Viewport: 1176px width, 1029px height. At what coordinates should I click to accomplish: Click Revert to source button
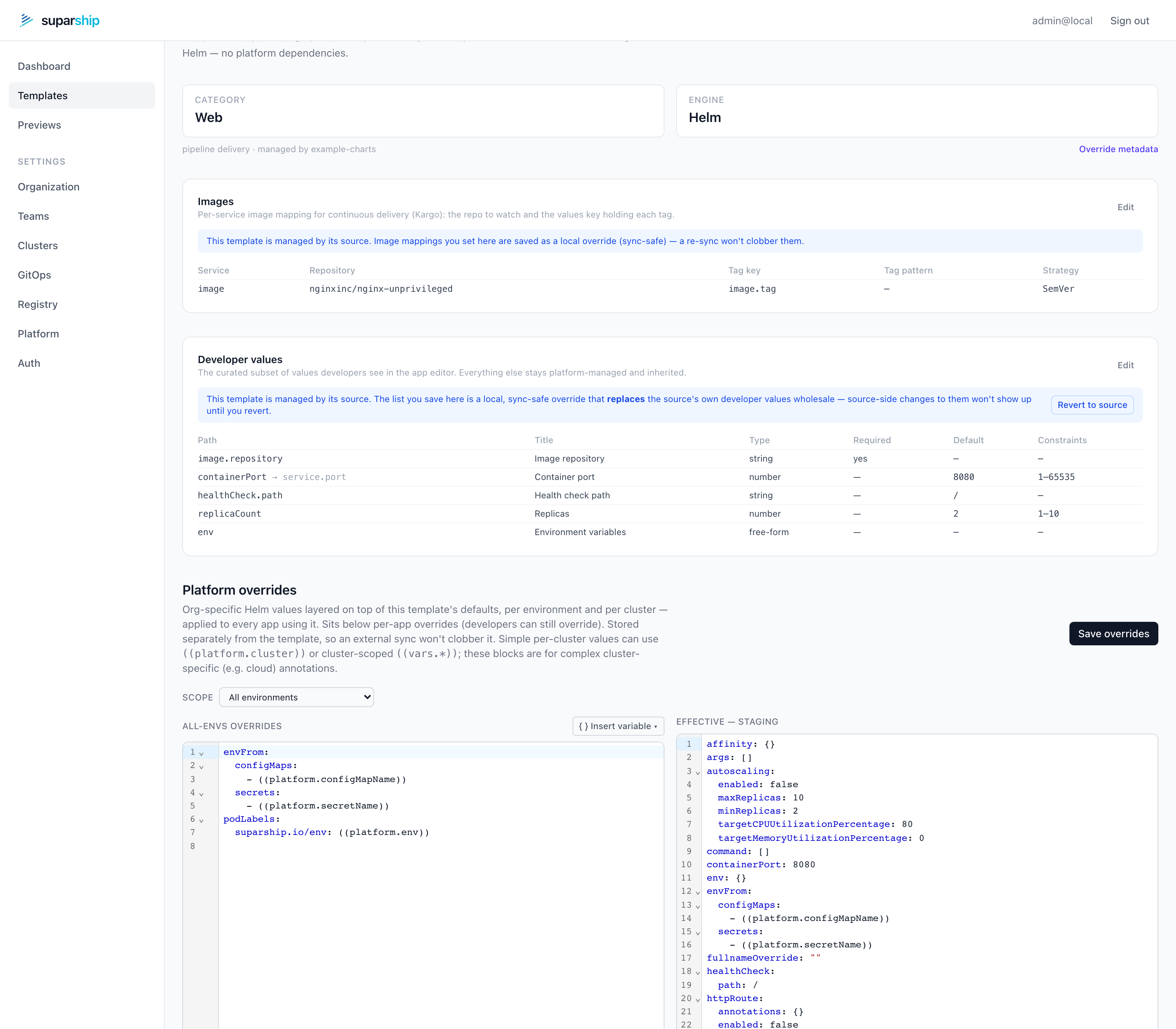(x=1092, y=405)
